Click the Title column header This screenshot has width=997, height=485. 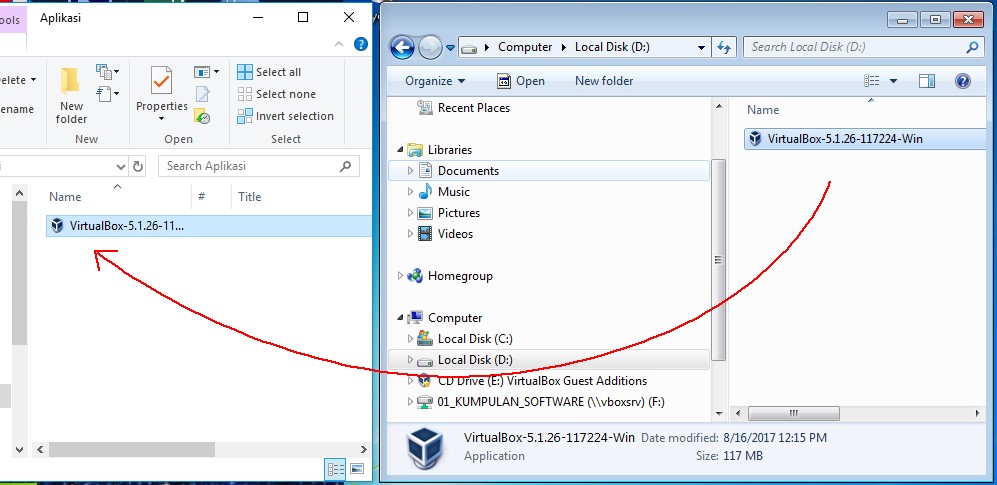click(x=250, y=196)
